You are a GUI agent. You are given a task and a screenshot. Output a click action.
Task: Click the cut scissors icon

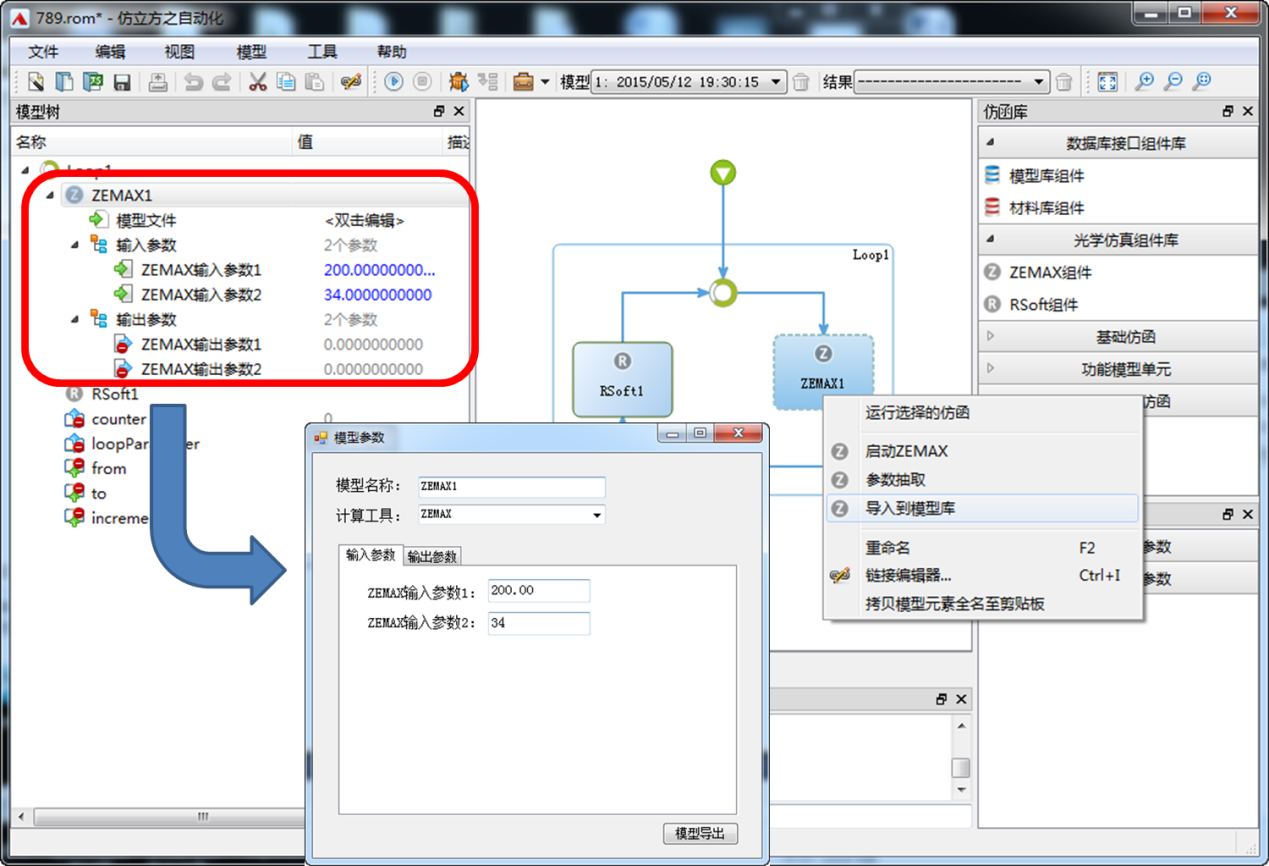[x=258, y=82]
